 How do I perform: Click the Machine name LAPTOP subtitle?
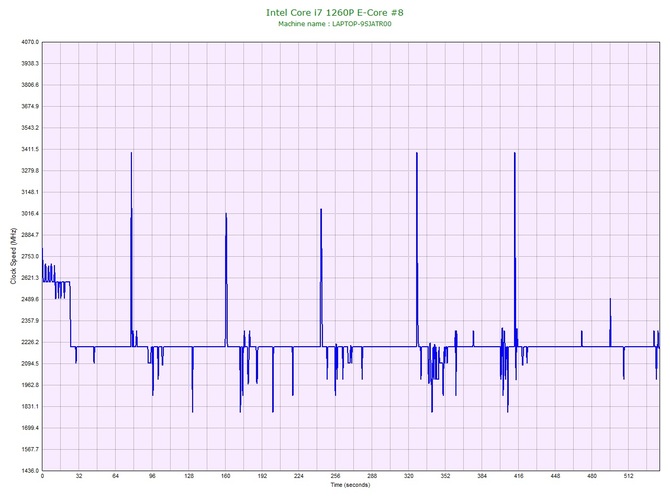(335, 24)
